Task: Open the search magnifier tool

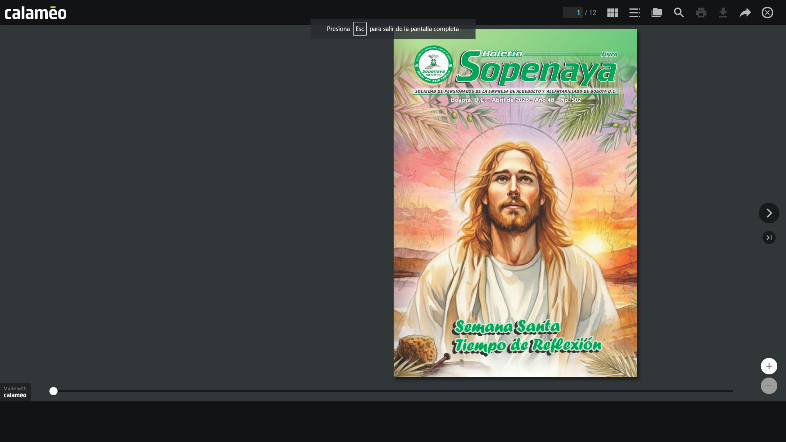Action: [x=679, y=13]
